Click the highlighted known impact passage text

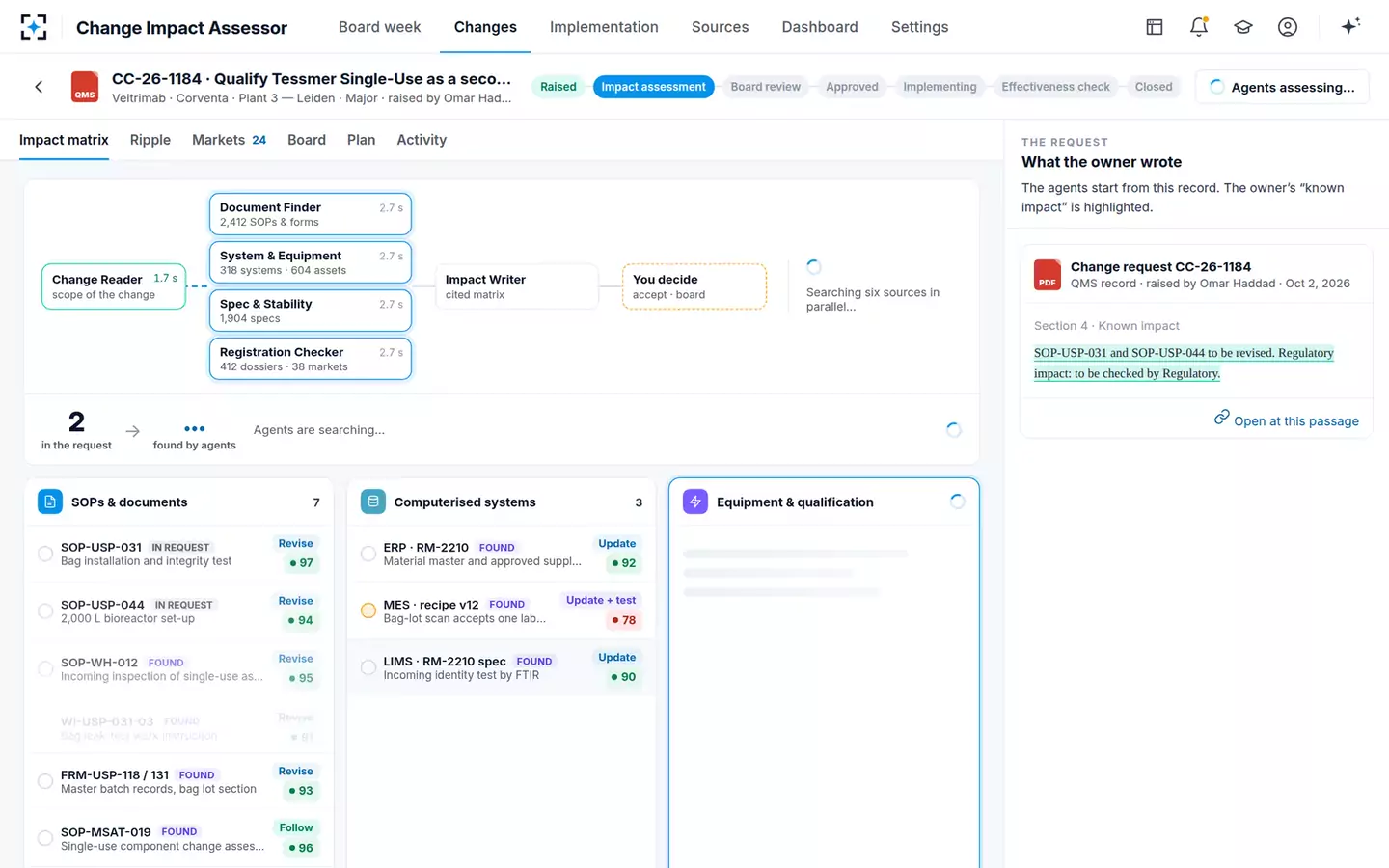[x=1184, y=363]
